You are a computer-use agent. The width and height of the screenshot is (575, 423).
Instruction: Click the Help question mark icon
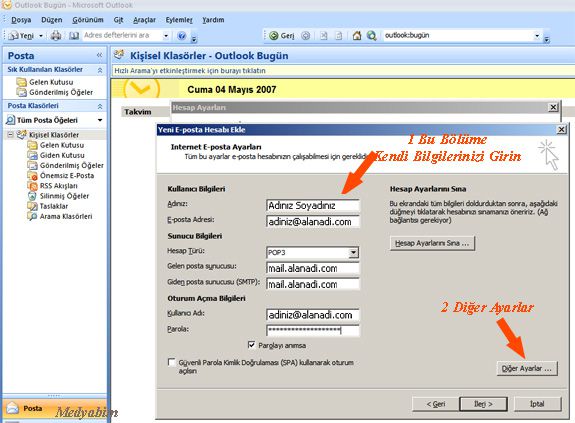point(181,36)
